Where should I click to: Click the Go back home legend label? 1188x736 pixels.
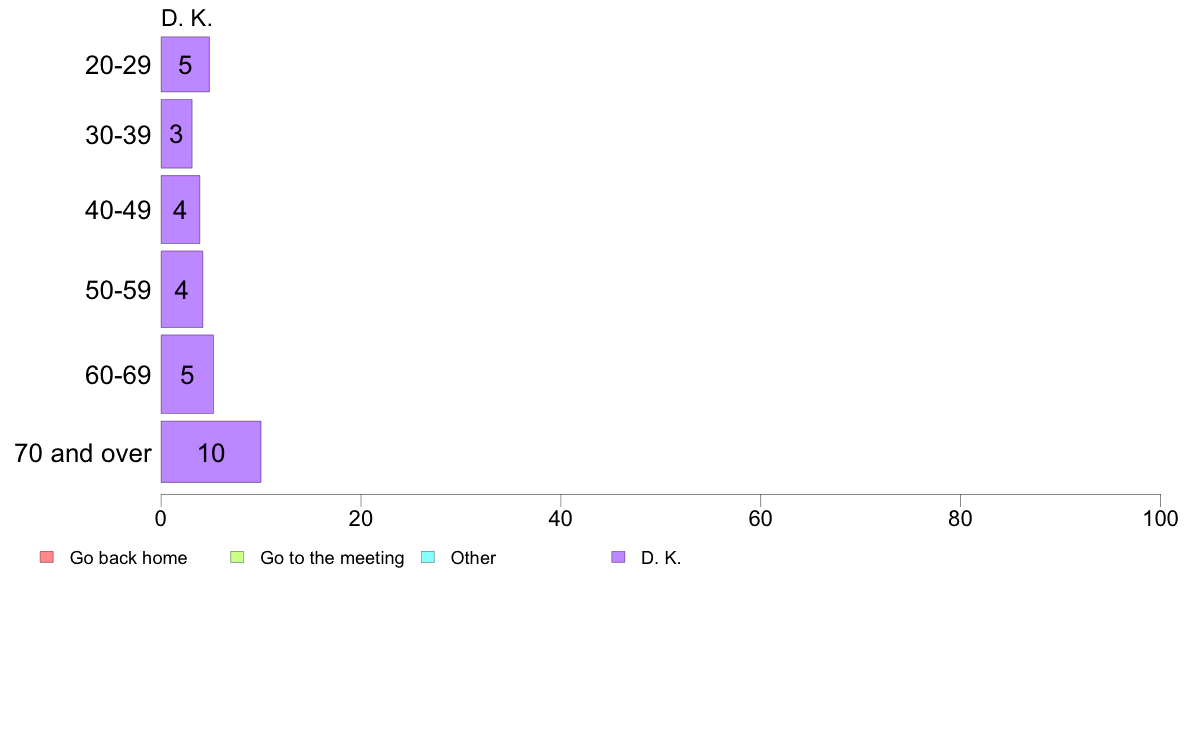click(128, 558)
